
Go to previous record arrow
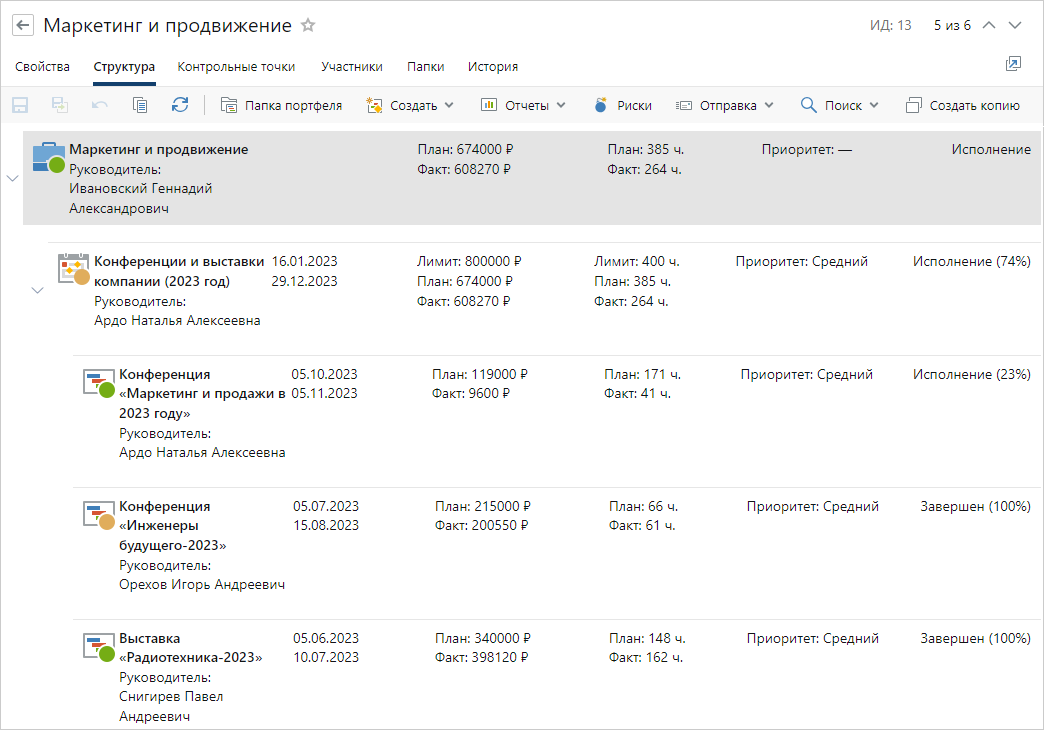point(989,26)
